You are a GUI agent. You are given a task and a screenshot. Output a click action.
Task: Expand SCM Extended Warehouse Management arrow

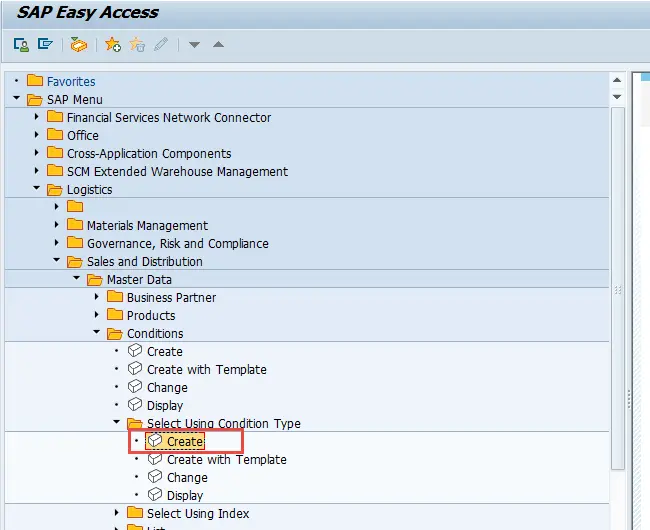36,171
